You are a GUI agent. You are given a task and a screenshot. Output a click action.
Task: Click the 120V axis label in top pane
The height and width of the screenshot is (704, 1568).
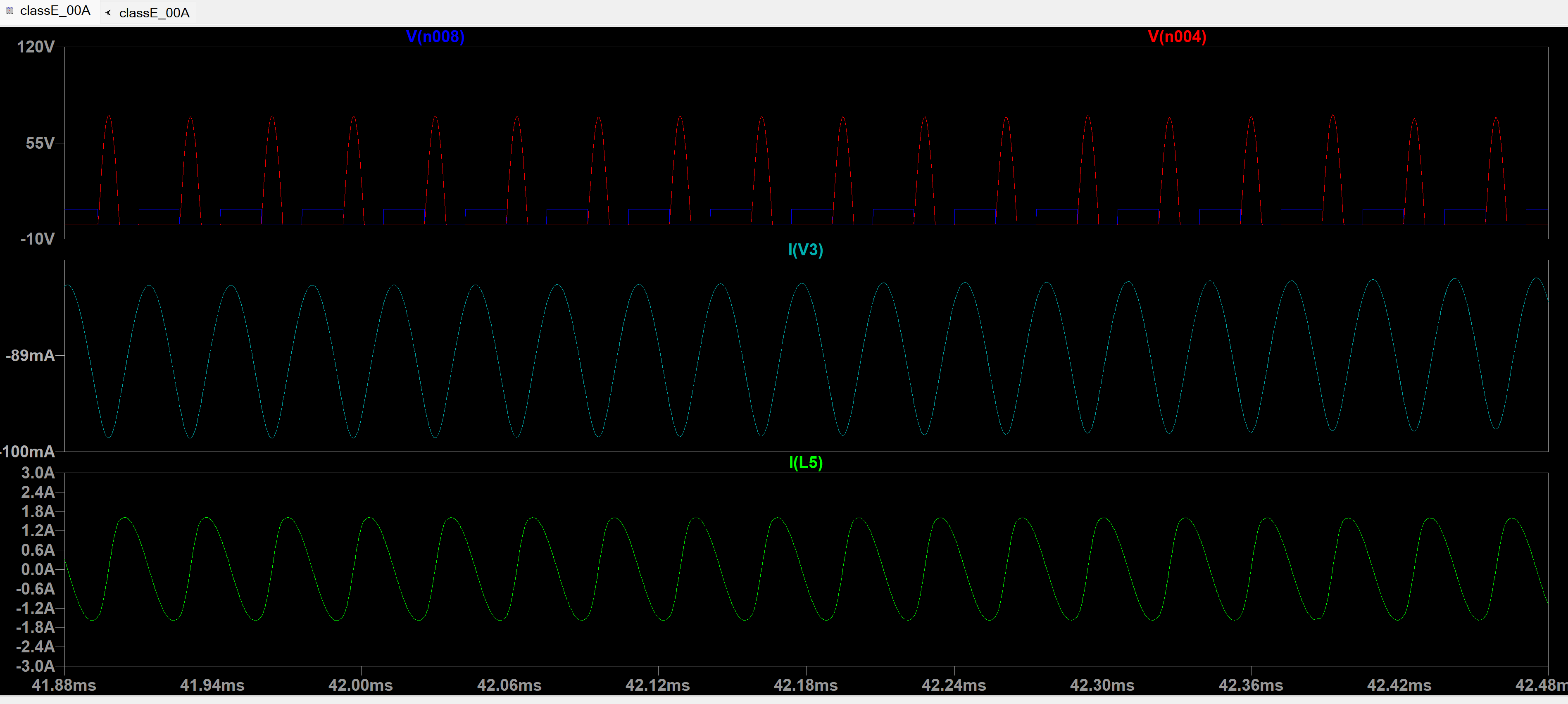pos(35,47)
